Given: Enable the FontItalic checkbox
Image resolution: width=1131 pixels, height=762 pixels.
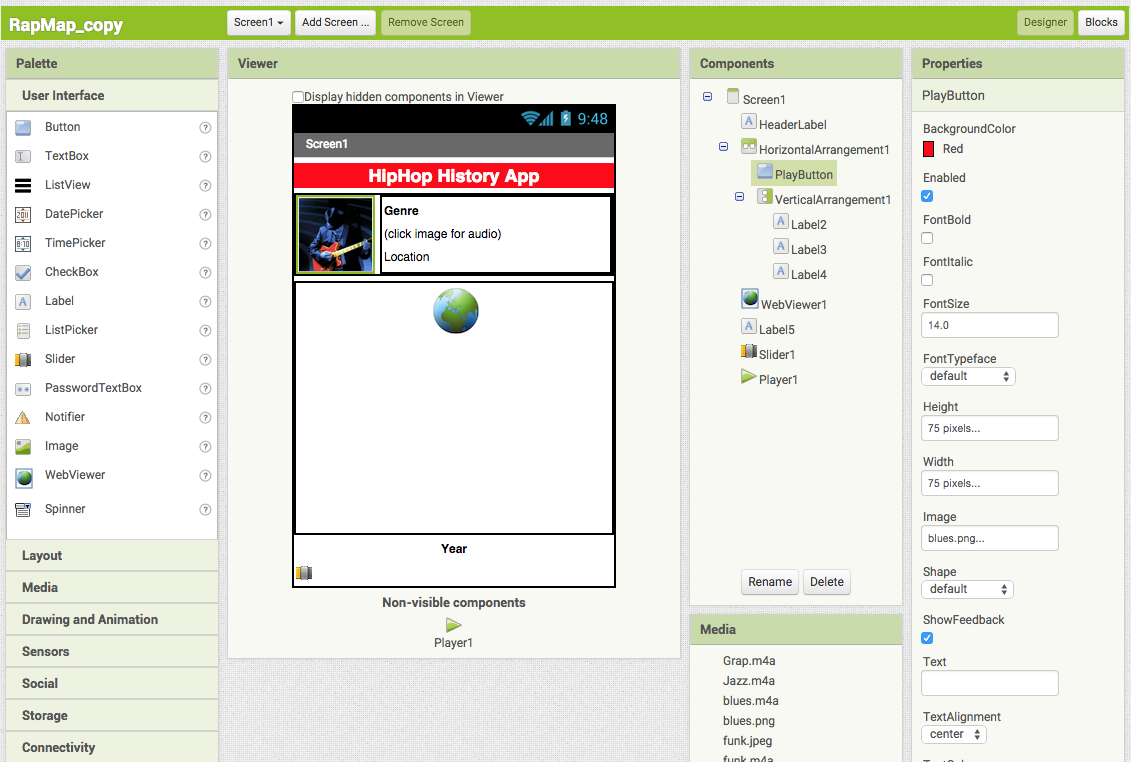Looking at the screenshot, I should coord(928,280).
